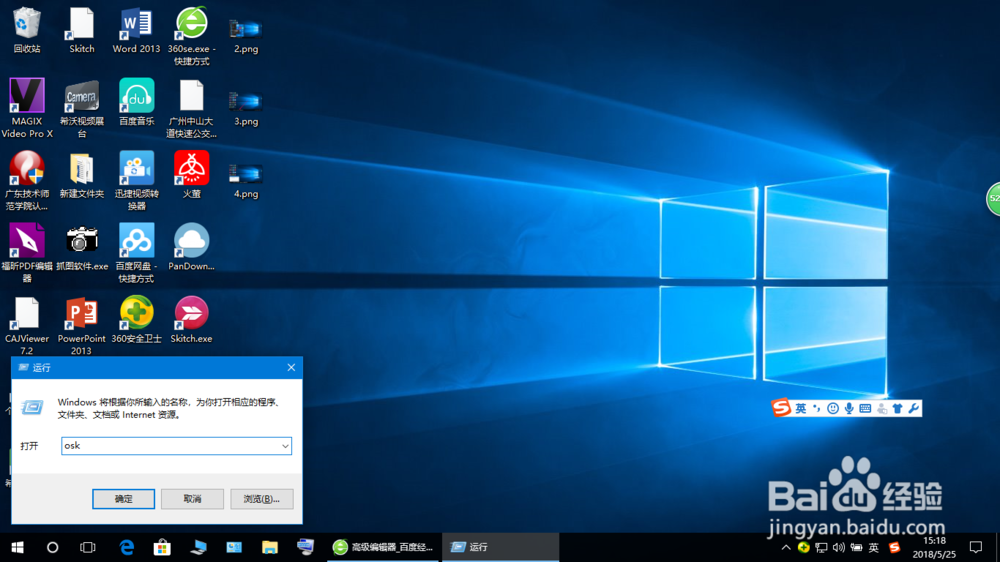Select the 迅捷视频转换器 desktop icon
This screenshot has height=562, width=1000.
pos(136,168)
